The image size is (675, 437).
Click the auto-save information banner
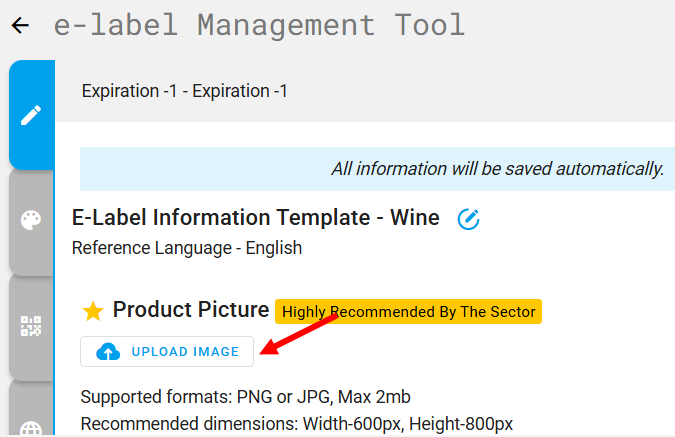point(377,169)
